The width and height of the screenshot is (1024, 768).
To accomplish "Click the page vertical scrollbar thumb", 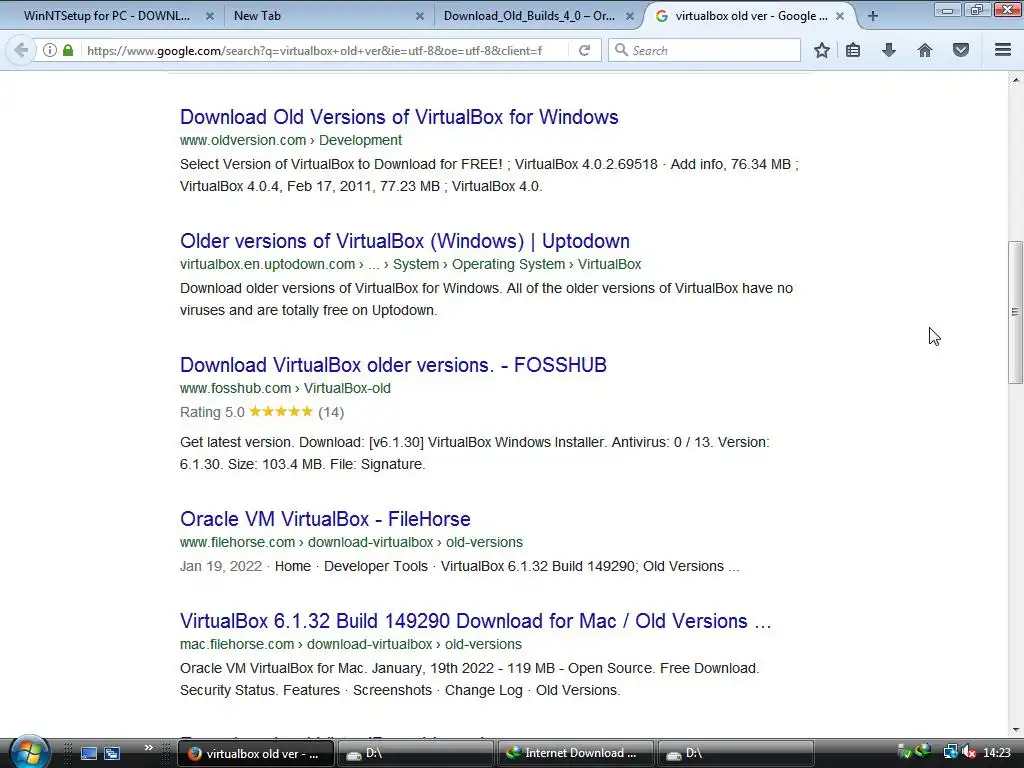I will [x=1015, y=312].
